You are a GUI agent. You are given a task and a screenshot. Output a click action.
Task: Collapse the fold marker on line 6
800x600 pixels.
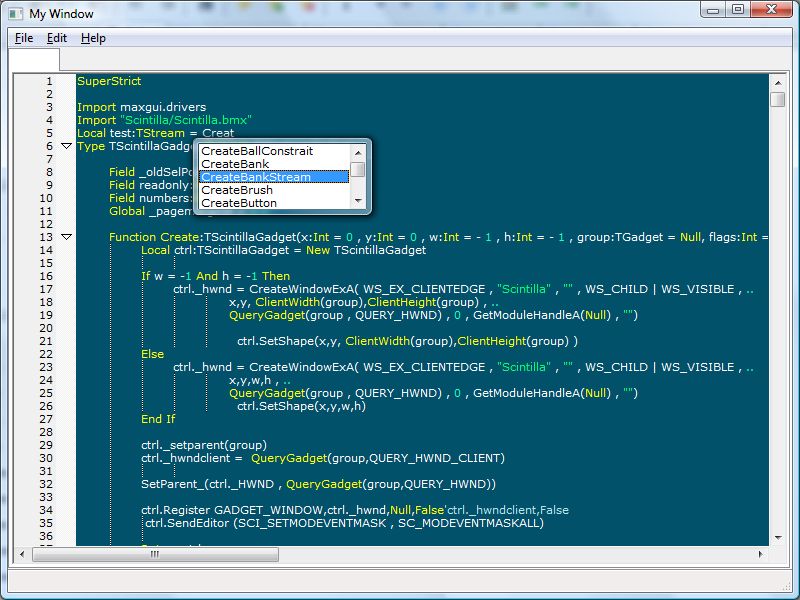[x=67, y=146]
